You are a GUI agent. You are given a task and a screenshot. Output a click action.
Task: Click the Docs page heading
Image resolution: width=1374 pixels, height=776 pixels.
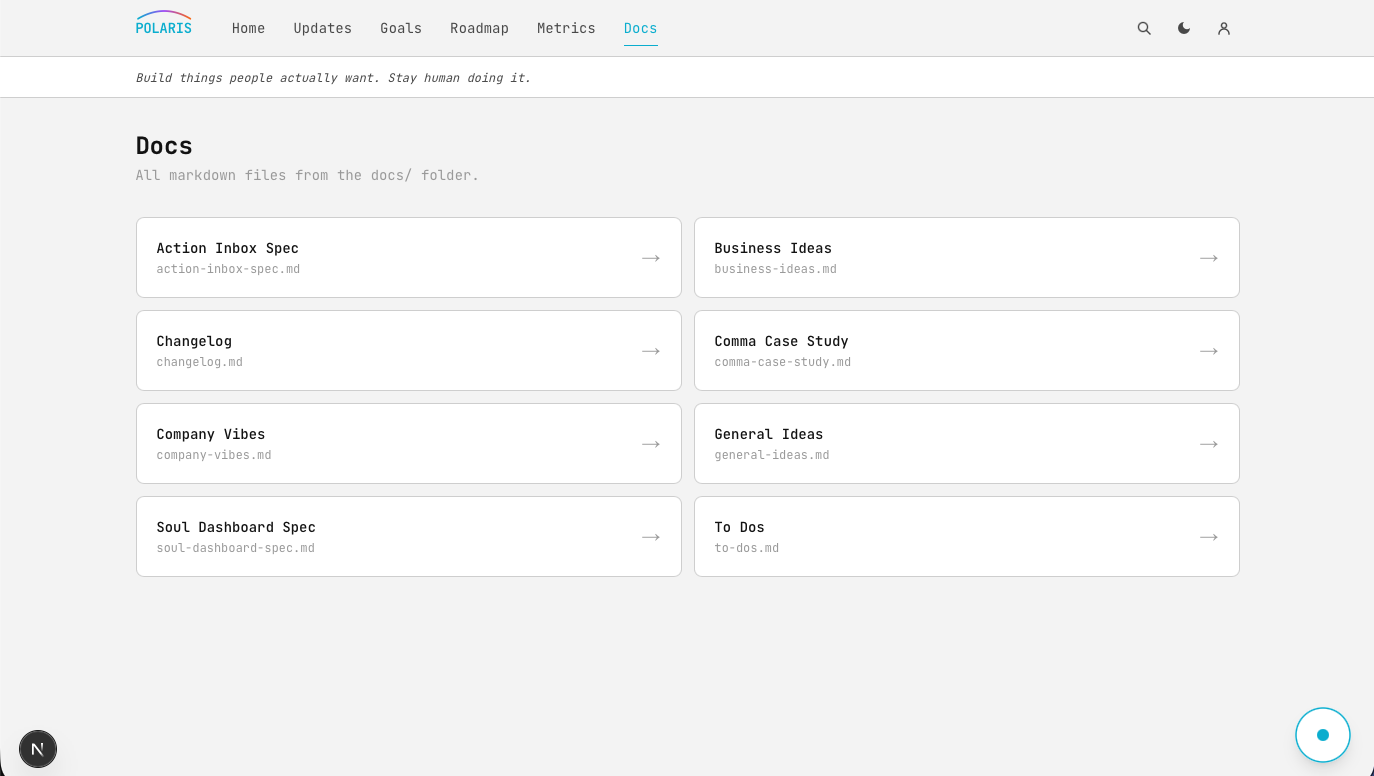164,146
